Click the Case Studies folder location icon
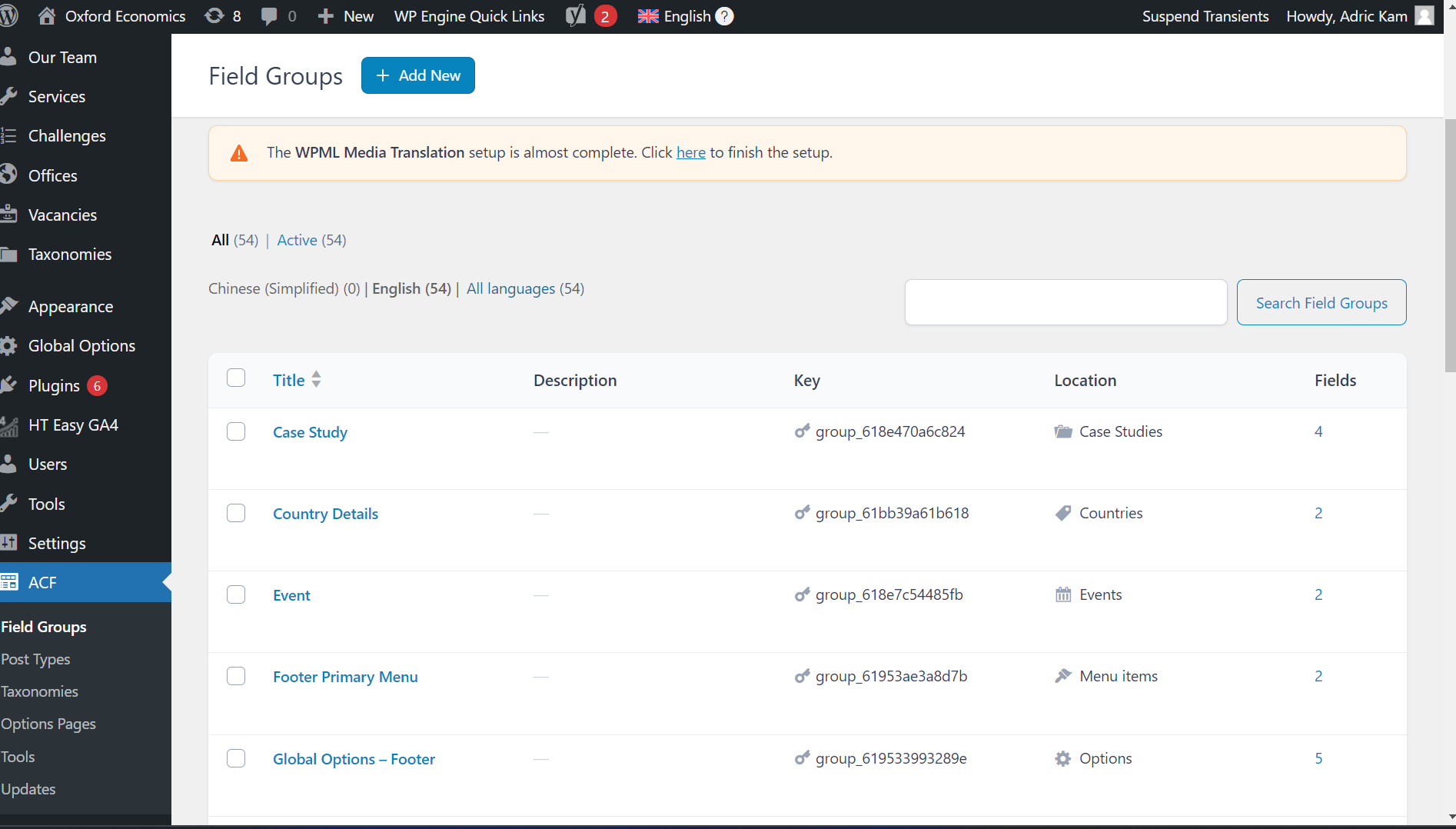This screenshot has height=829, width=1456. [x=1063, y=431]
